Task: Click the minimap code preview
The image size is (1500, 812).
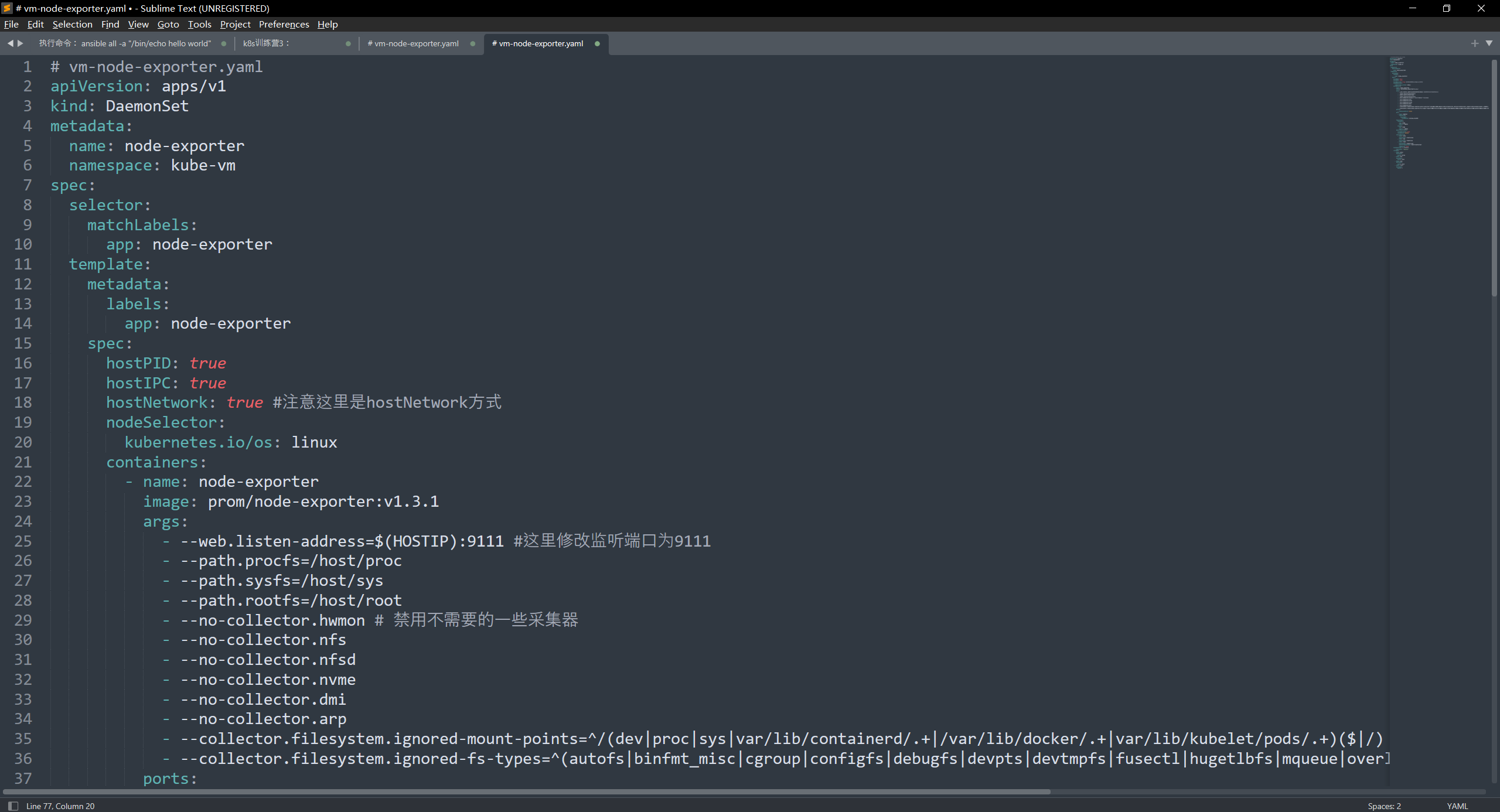Action: click(1438, 112)
